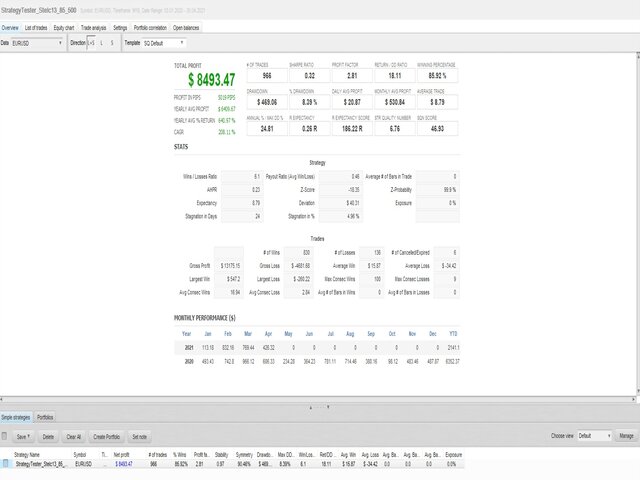This screenshot has height=480, width=640.
Task: Click the $ 8493.47 net profit cell
Action: click(x=124, y=464)
